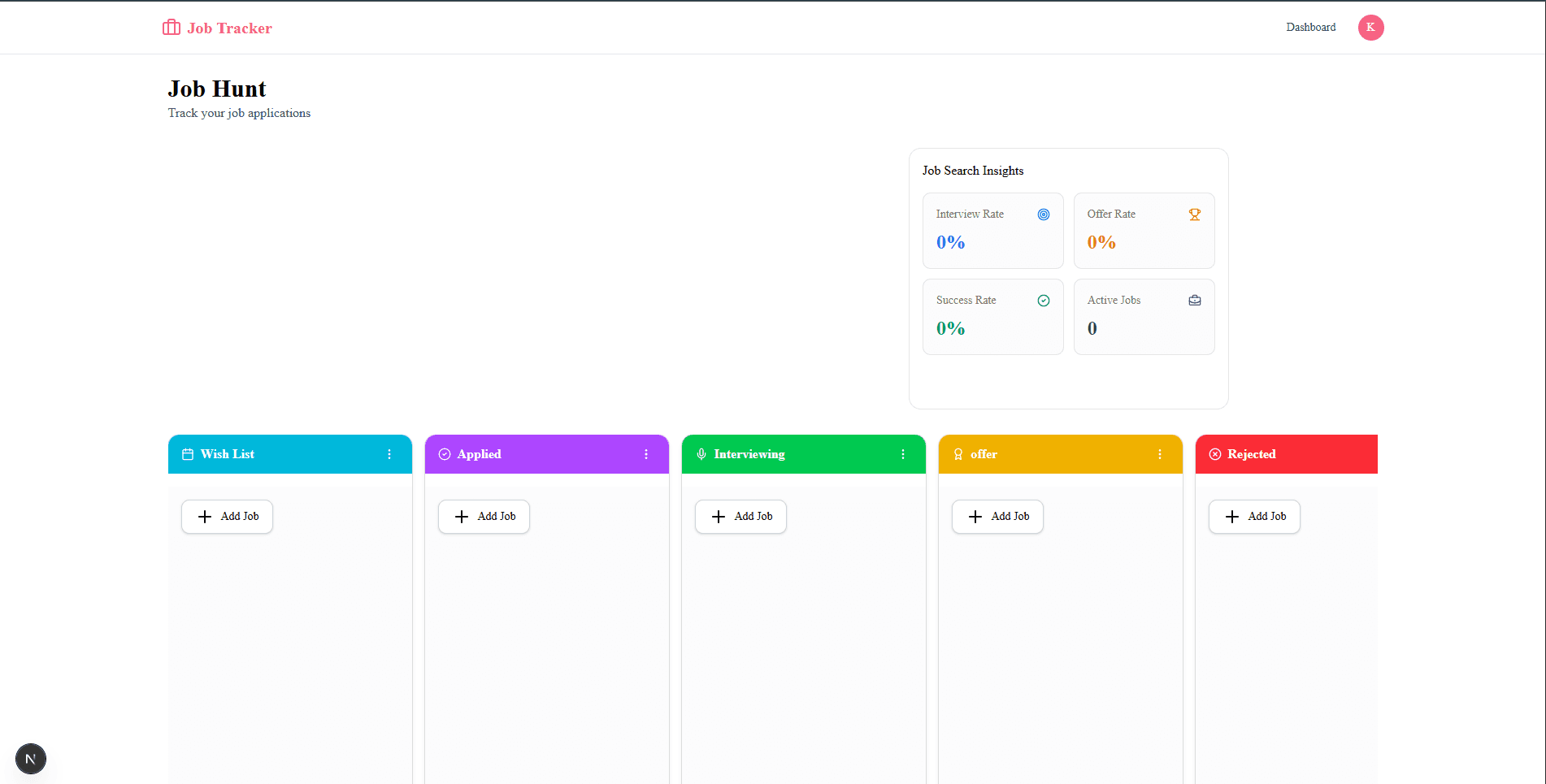The height and width of the screenshot is (784, 1546).
Task: Open Interviewing column options menu
Action: point(903,454)
